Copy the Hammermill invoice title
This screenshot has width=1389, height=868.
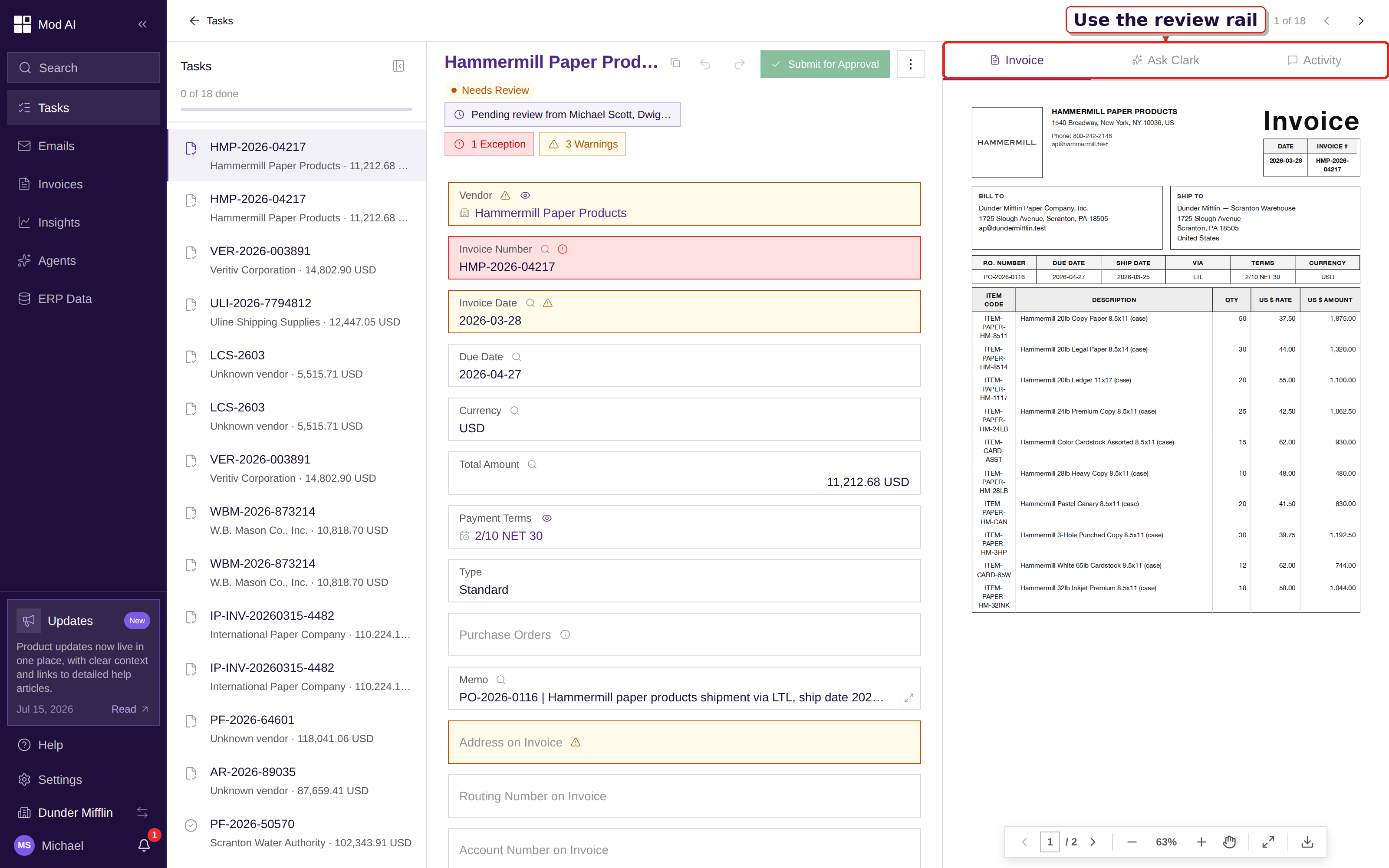pyautogui.click(x=675, y=63)
